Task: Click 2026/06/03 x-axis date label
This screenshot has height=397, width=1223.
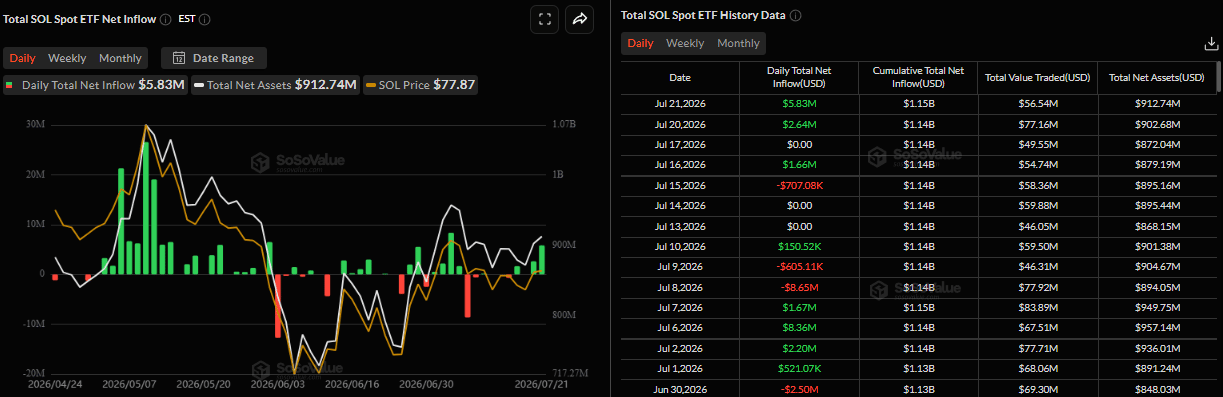Action: (x=277, y=384)
